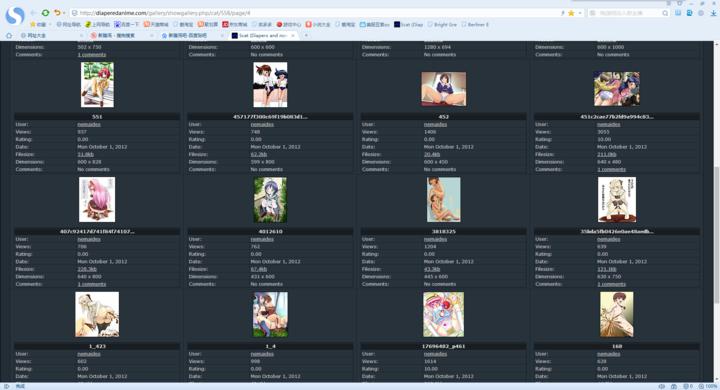This screenshot has height=390, width=720.
Task: Click the title text '3818325'
Action: click(x=444, y=232)
